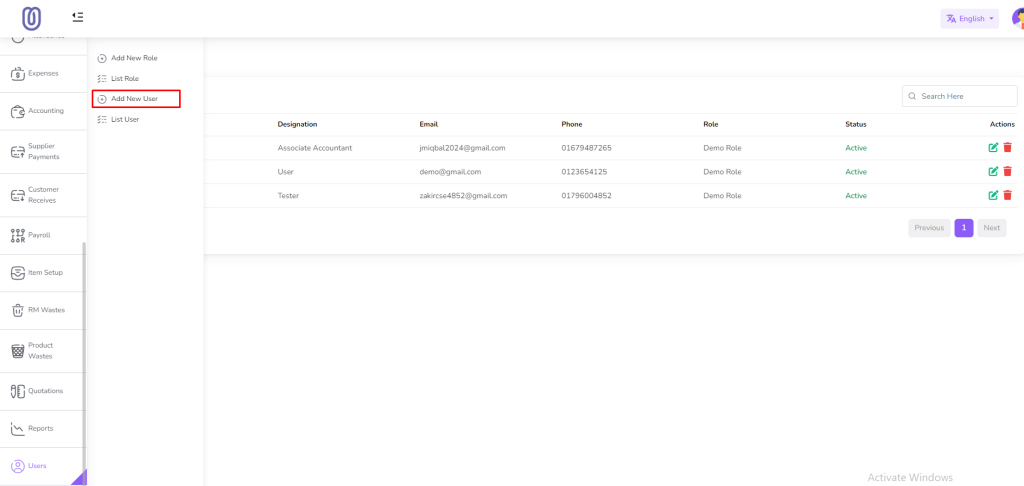The image size is (1024, 486).
Task: Select phone number 01796004852
Action: click(x=586, y=195)
